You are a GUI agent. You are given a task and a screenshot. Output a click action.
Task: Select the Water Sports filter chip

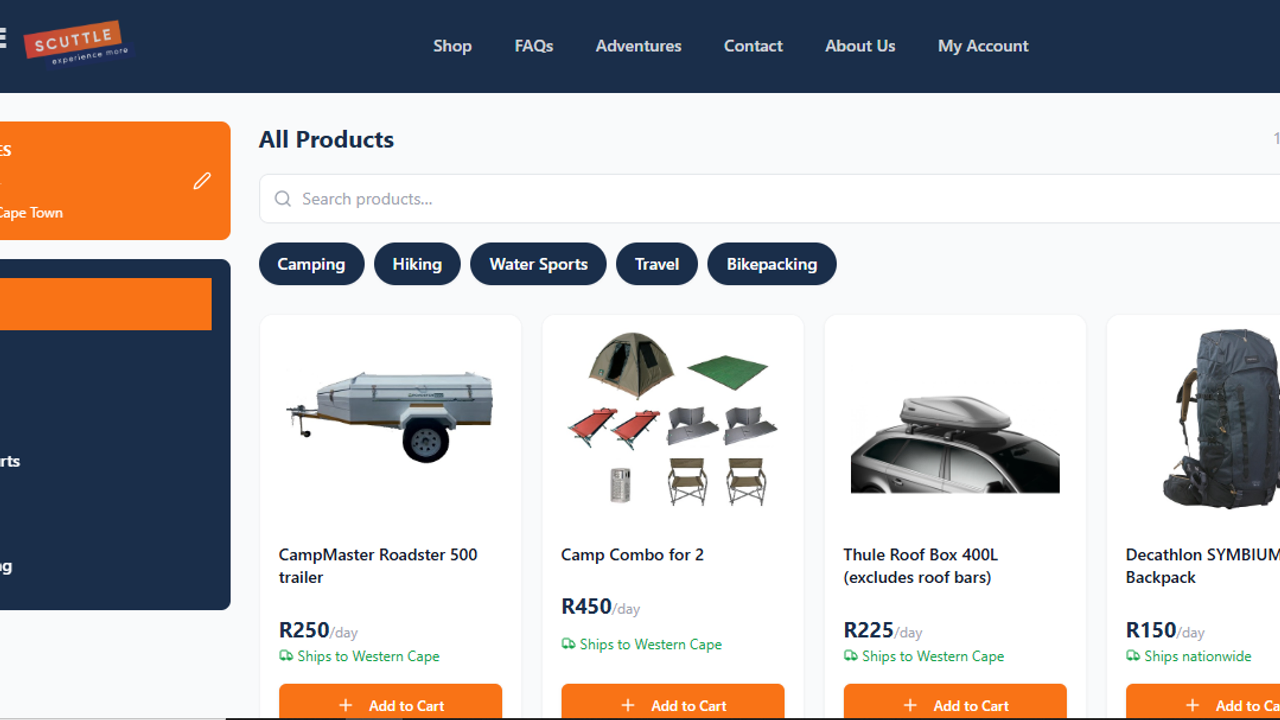(x=538, y=264)
